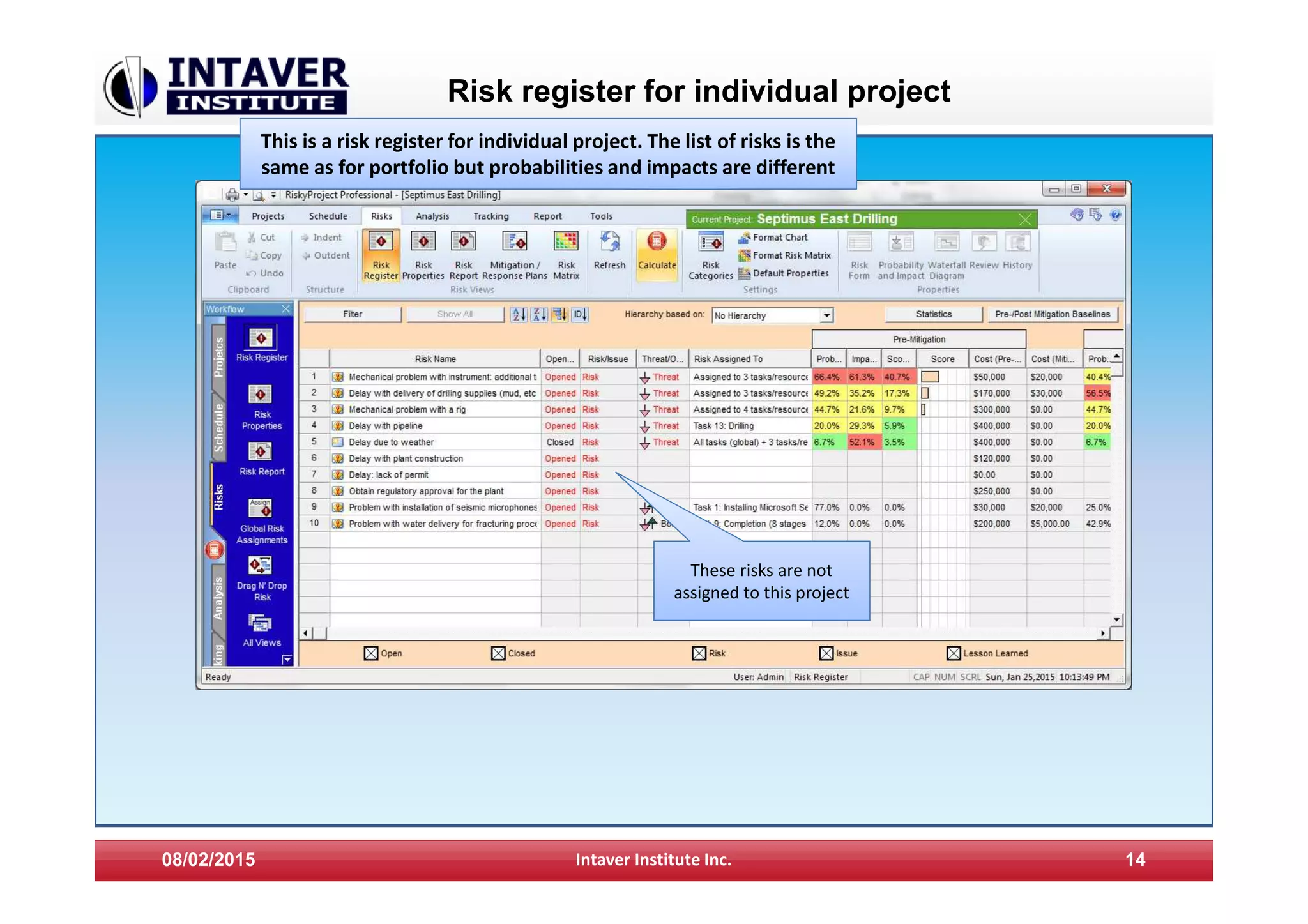This screenshot has height=924, width=1308.
Task: Open Risk Register in Workflow panel
Action: click(262, 345)
